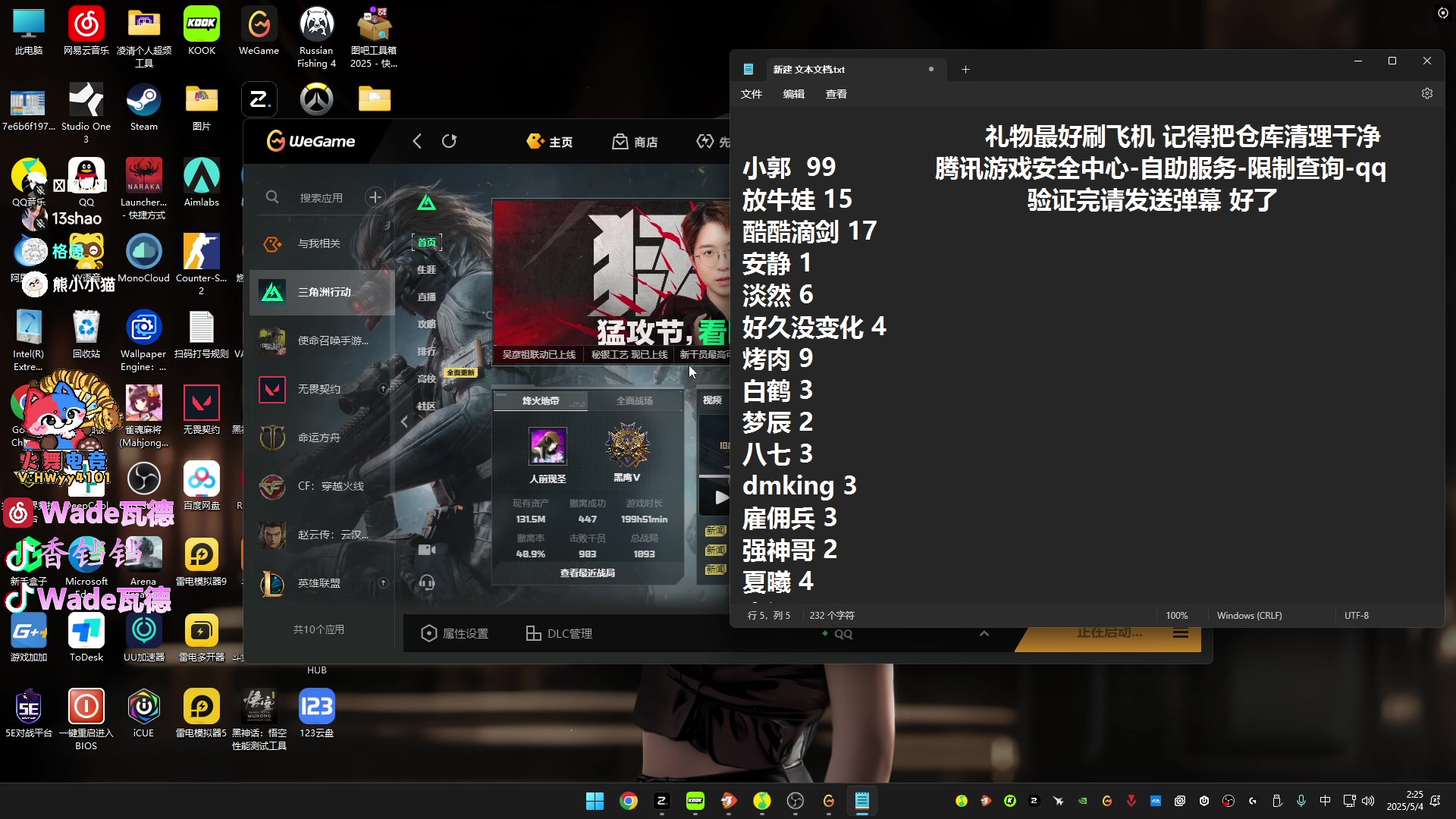Open the 查看 menu in Notepad
This screenshot has width=1456, height=819.
click(x=836, y=94)
